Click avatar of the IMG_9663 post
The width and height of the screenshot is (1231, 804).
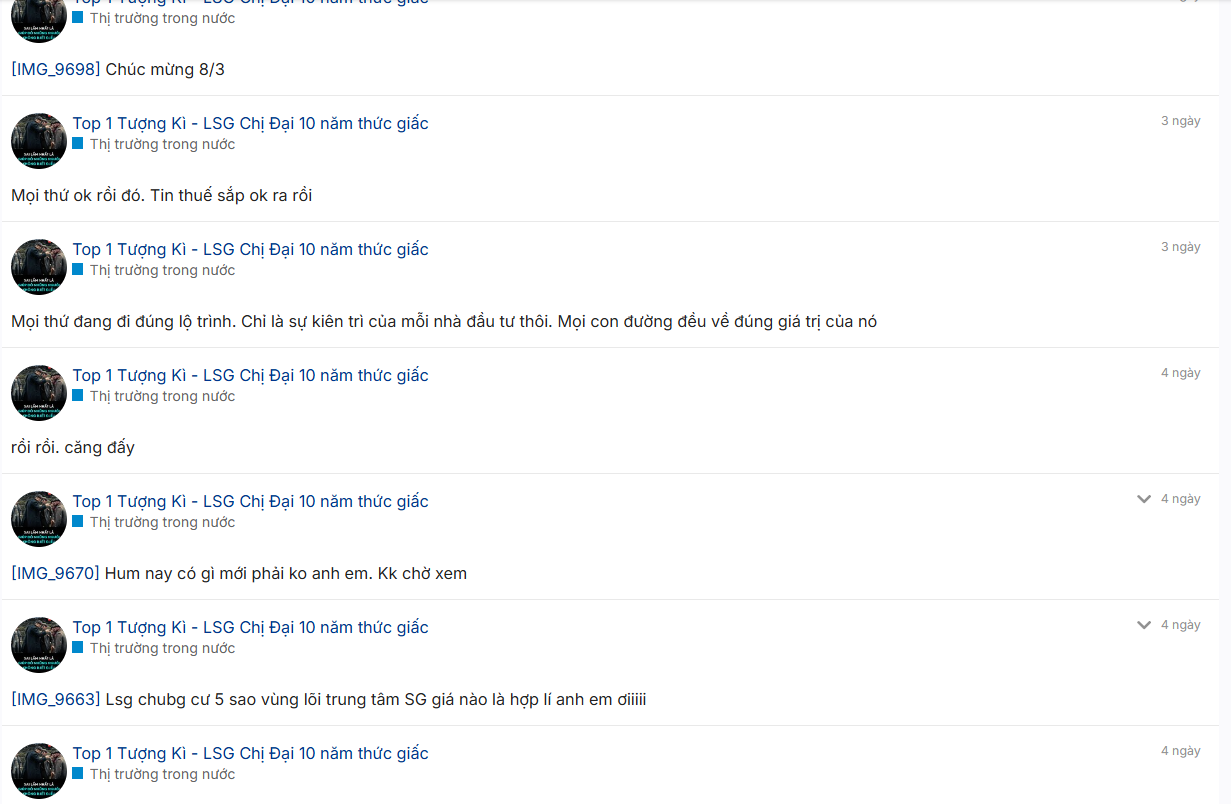tap(39, 645)
